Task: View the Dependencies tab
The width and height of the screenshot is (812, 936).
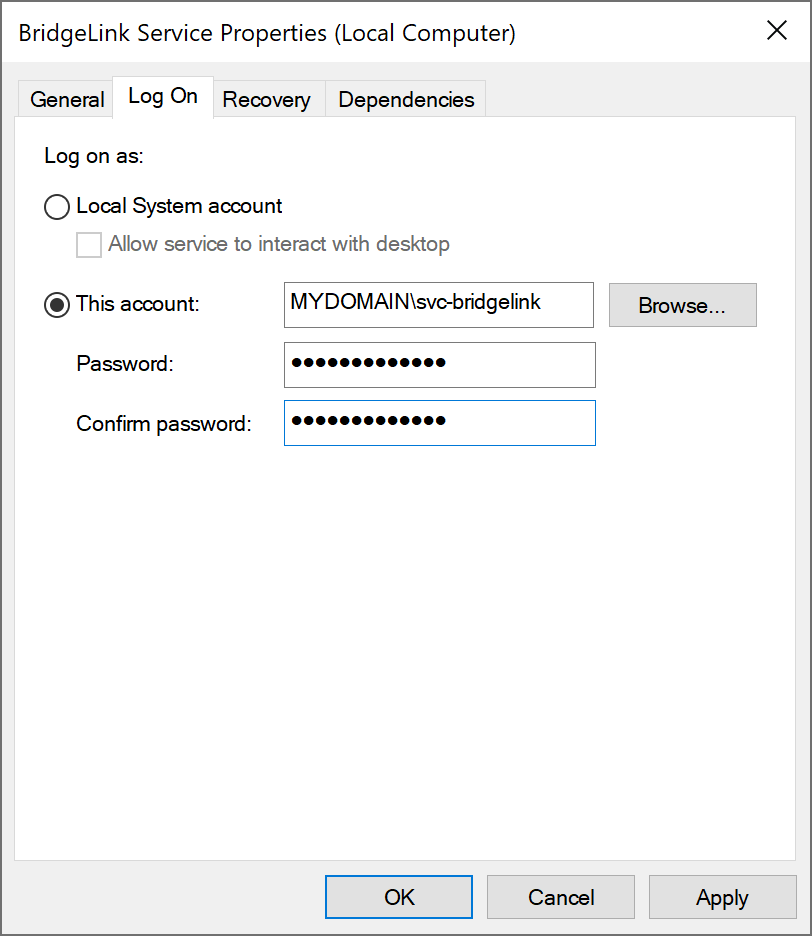Action: (406, 99)
